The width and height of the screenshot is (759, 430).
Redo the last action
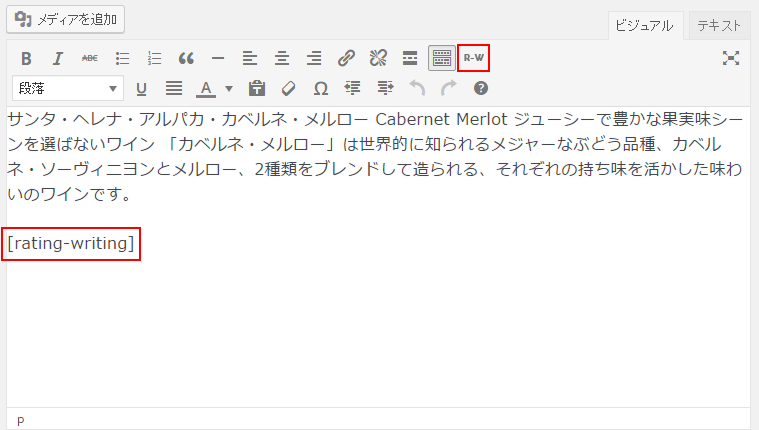[449, 89]
